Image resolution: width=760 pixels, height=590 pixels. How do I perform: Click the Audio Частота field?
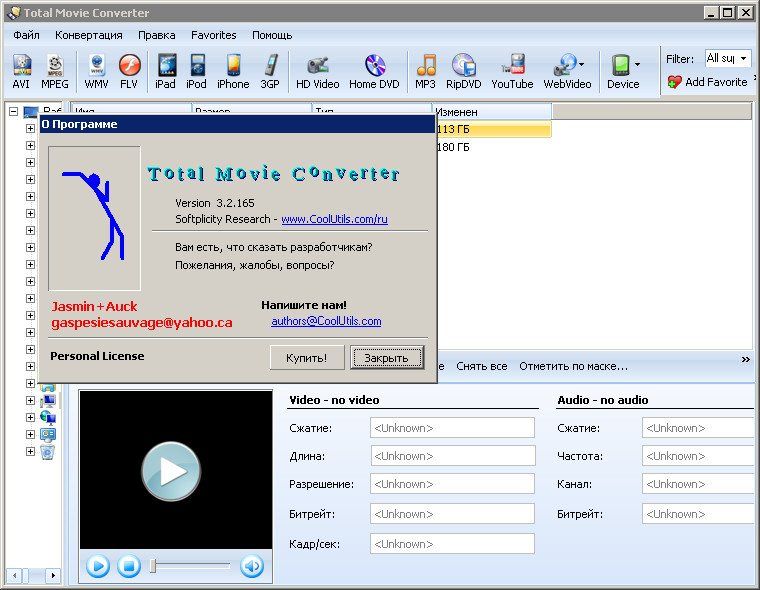[x=700, y=456]
